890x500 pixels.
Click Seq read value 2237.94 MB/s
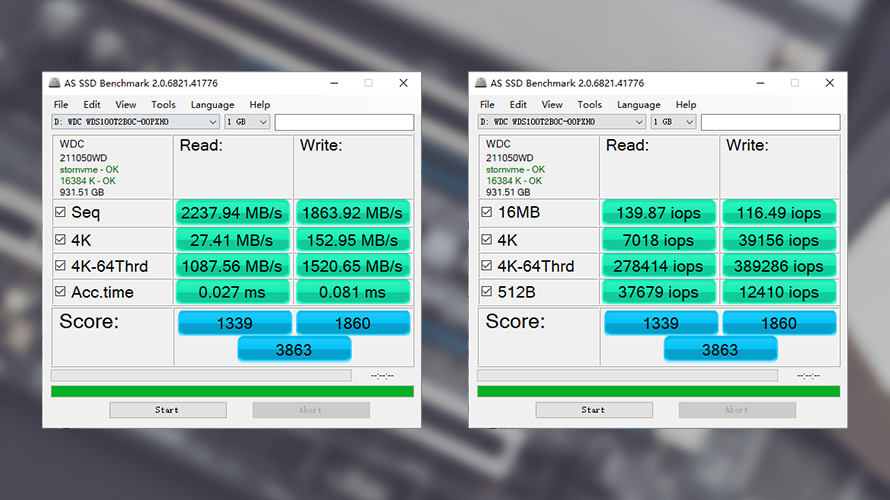click(233, 213)
